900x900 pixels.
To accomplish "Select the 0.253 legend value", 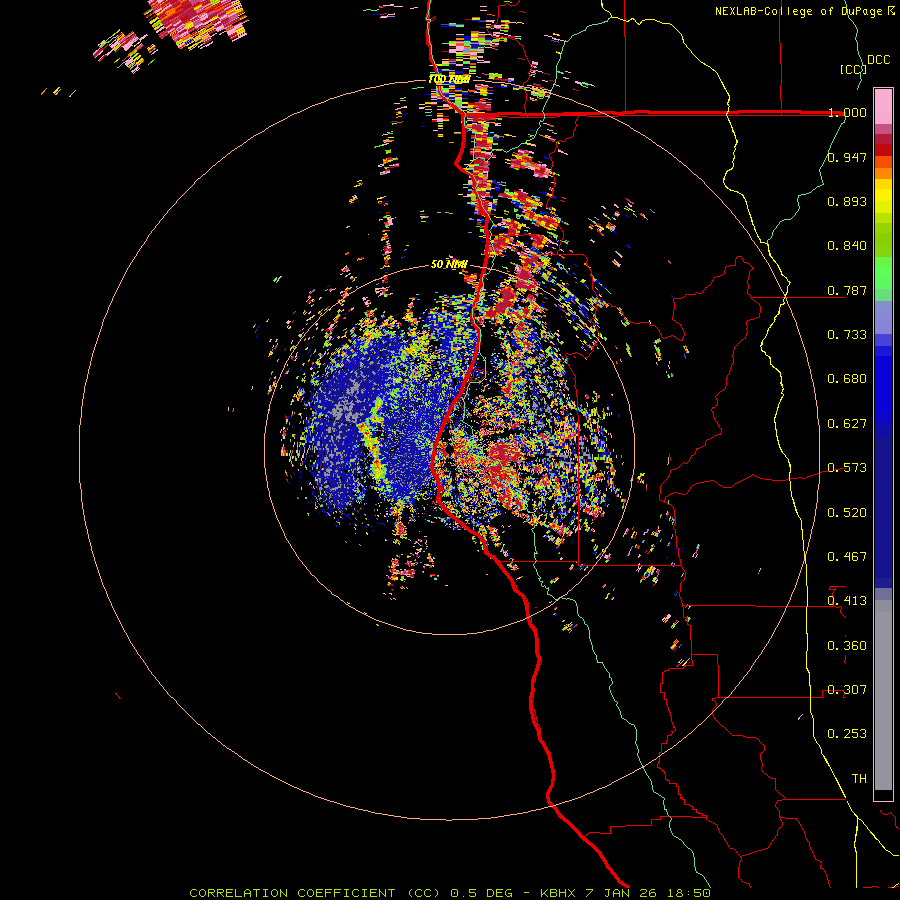I will click(x=847, y=734).
